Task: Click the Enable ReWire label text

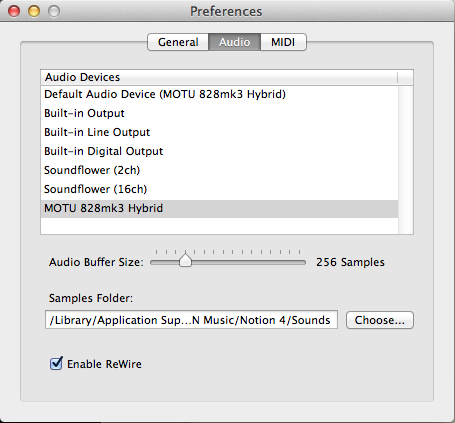Action: click(104, 364)
